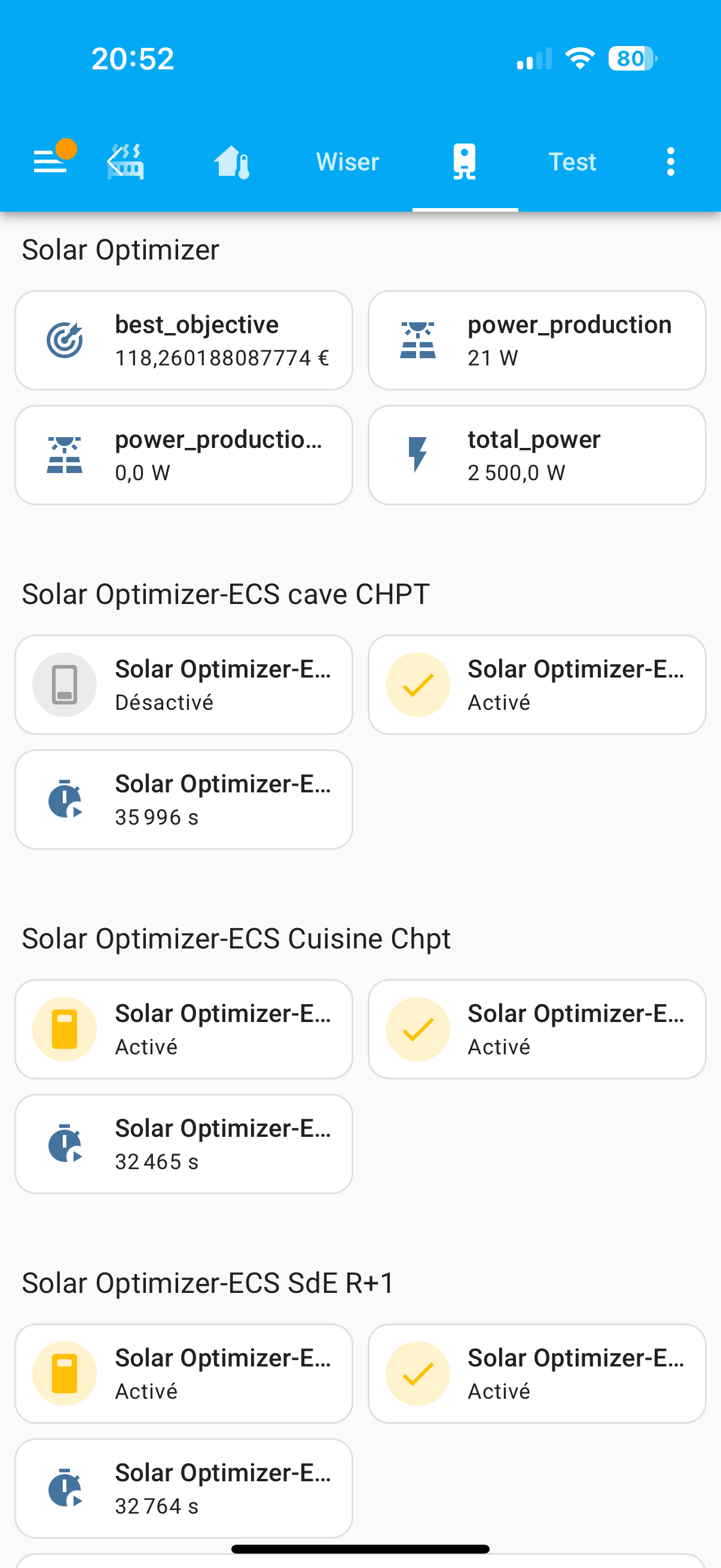Tap the total_power lightning bolt icon

point(417,455)
